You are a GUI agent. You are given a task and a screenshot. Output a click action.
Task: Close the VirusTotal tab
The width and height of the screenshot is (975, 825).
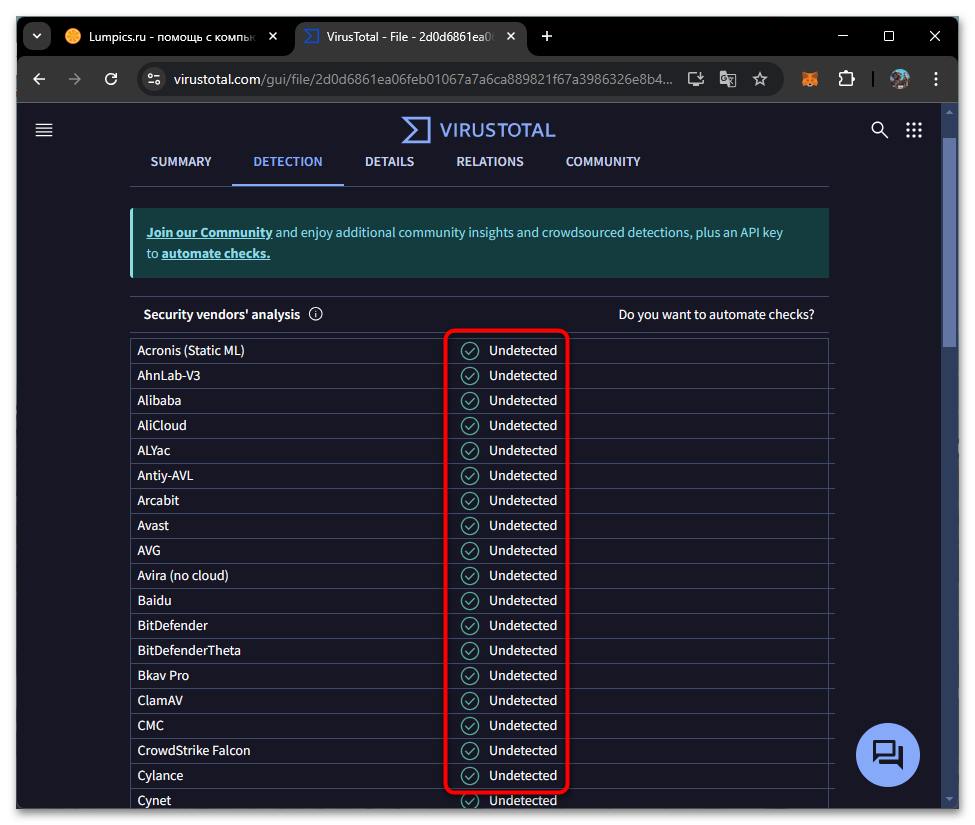coord(511,36)
